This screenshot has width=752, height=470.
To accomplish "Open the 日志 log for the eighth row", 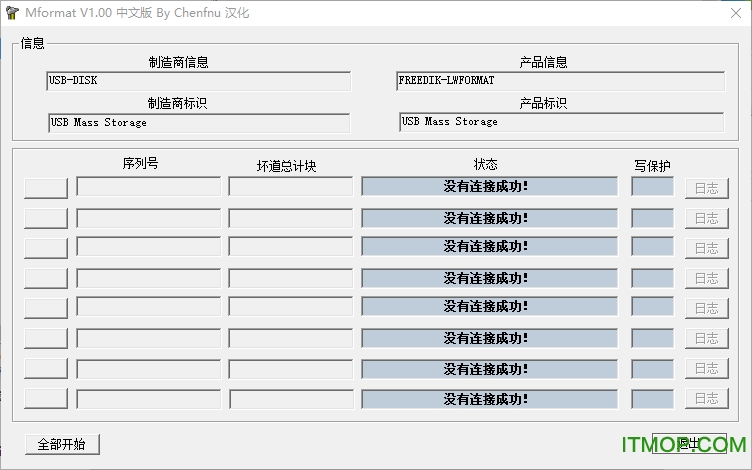I will coord(706,399).
